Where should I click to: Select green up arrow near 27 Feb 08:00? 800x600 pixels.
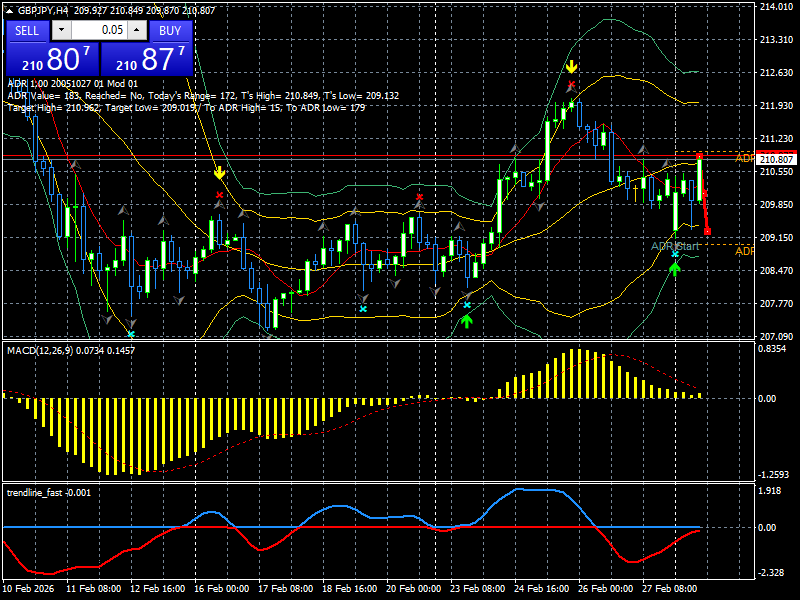[x=674, y=269]
